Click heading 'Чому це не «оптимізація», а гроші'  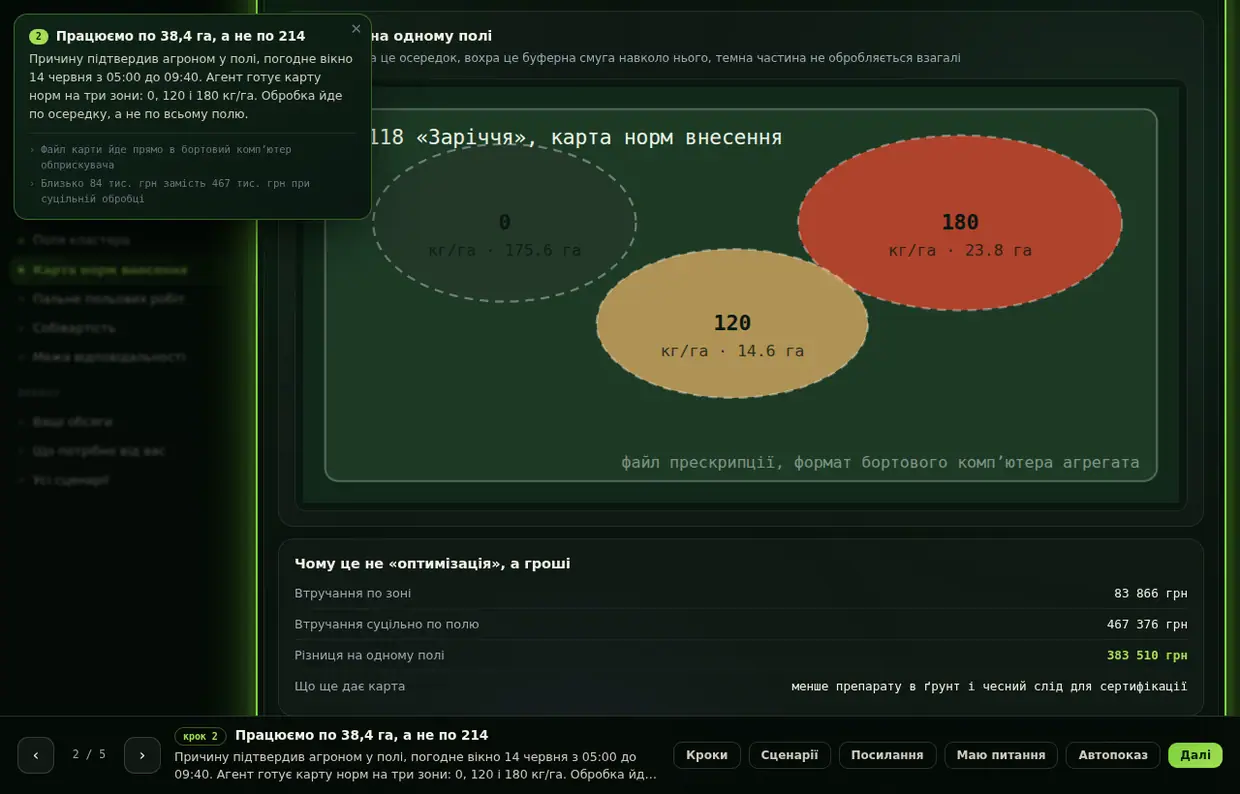(432, 564)
